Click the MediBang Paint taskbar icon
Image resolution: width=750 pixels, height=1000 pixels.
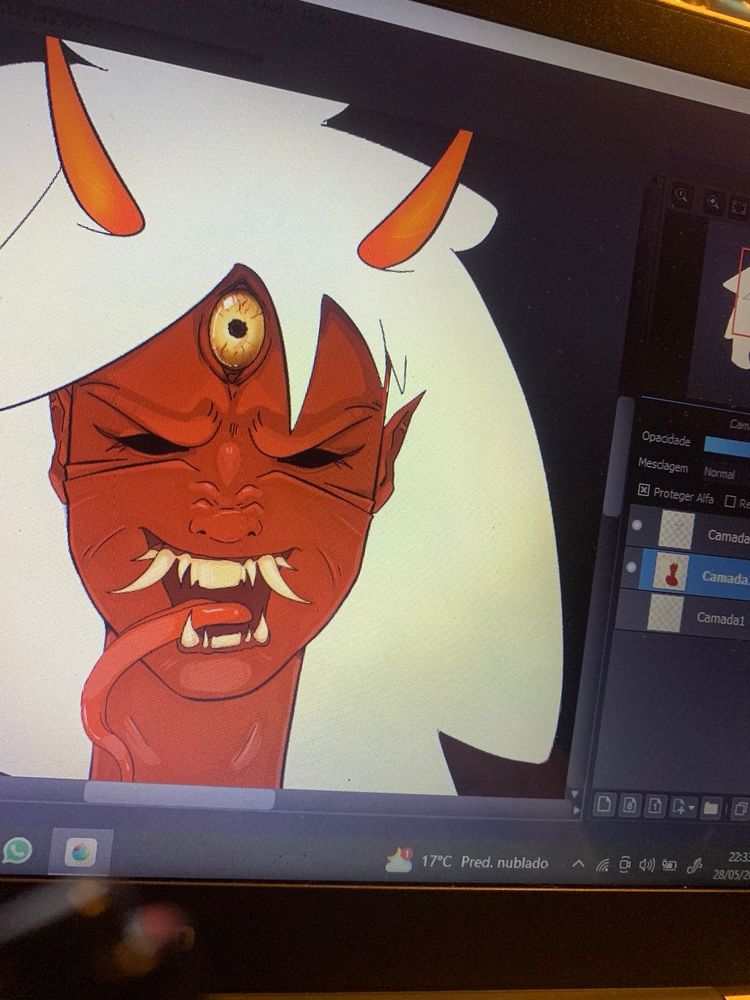coord(81,853)
